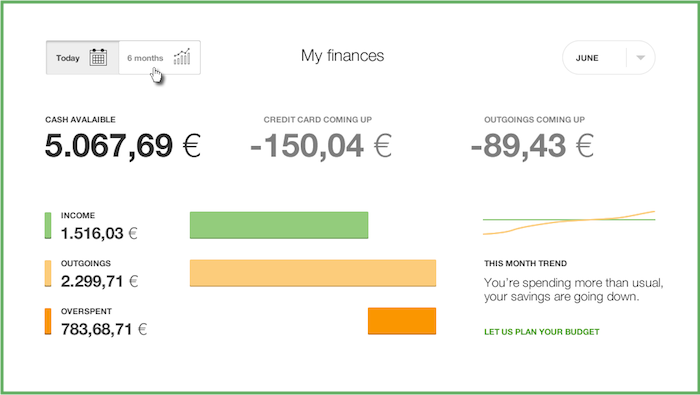Viewport: 700px width, 395px height.
Task: Click the green Income color marker
Action: coord(48,225)
